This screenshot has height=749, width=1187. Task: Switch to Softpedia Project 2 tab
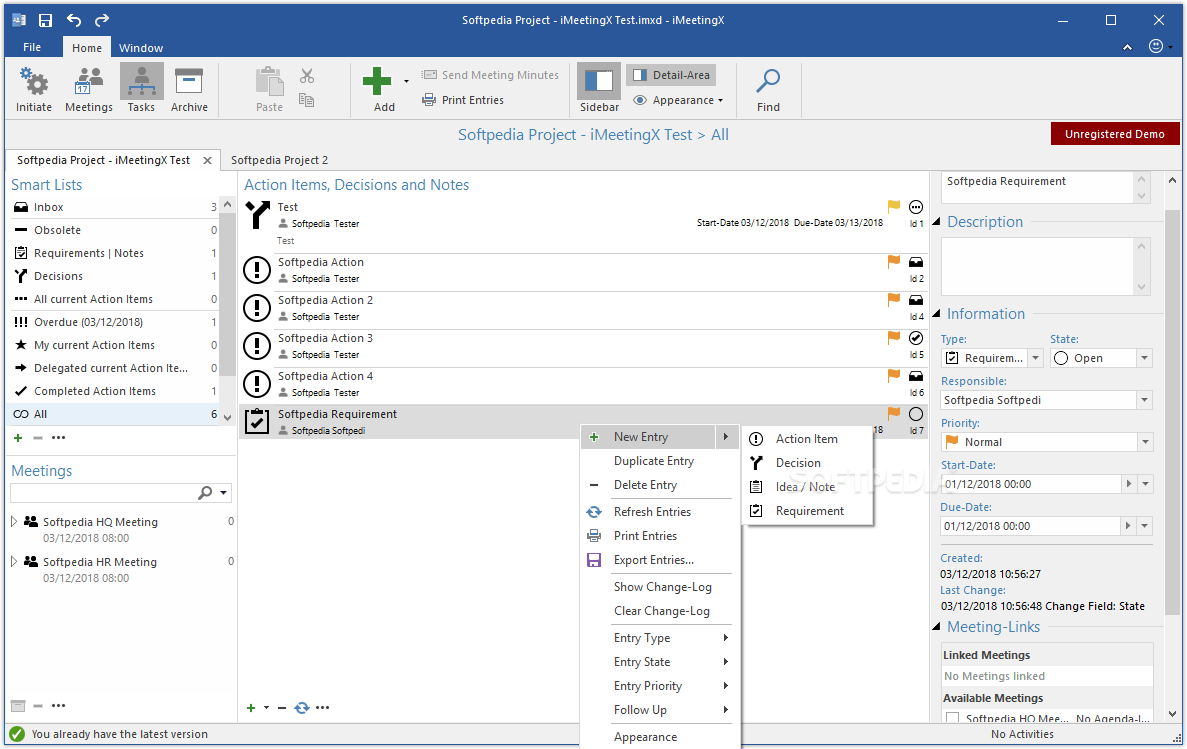[279, 160]
